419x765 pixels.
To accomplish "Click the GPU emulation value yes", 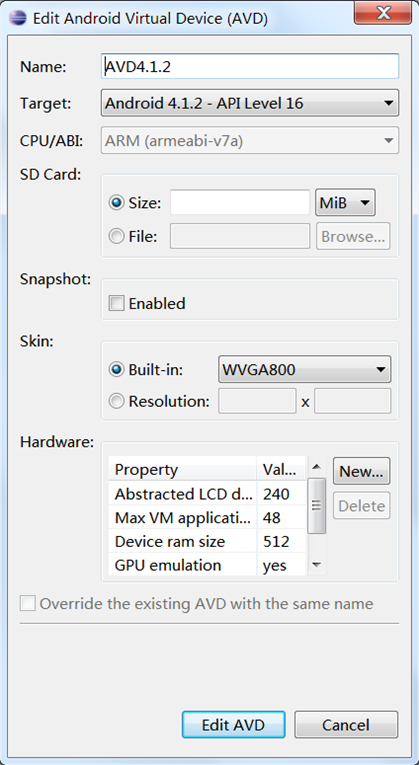I will point(281,565).
